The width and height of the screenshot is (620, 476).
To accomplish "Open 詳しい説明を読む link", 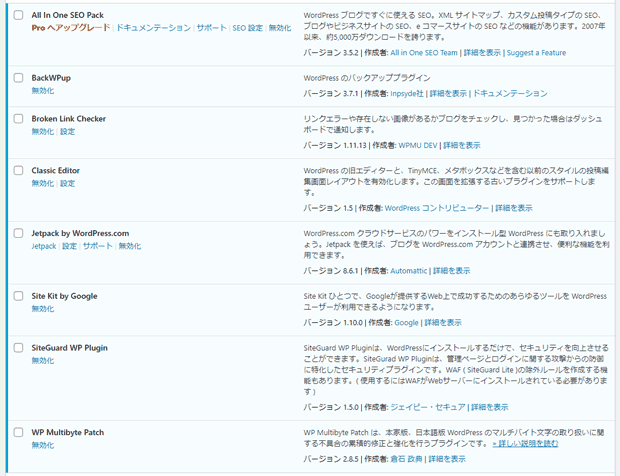I will [x=525, y=444].
